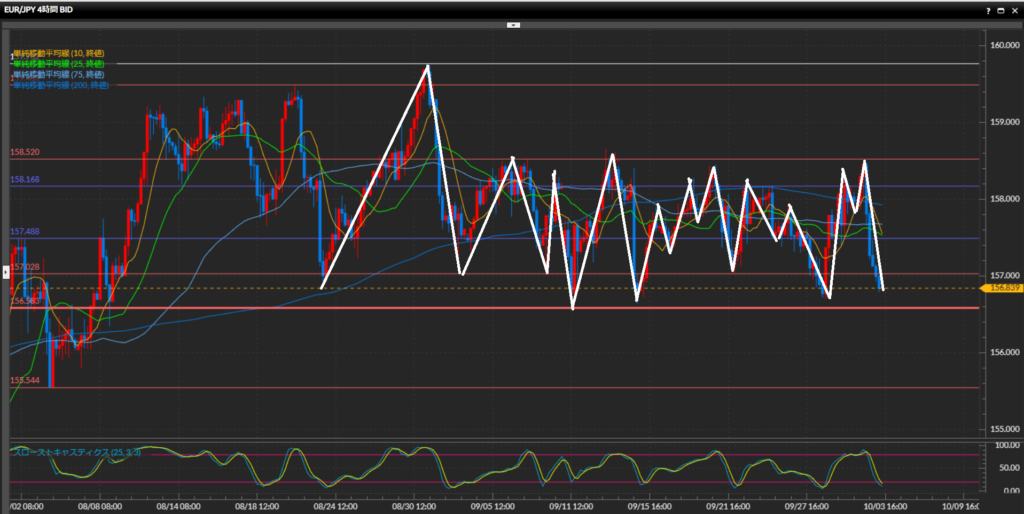Viewport: 1024px width, 514px height.
Task: Close the EUR/JPY chart panel
Action: point(1013,9)
